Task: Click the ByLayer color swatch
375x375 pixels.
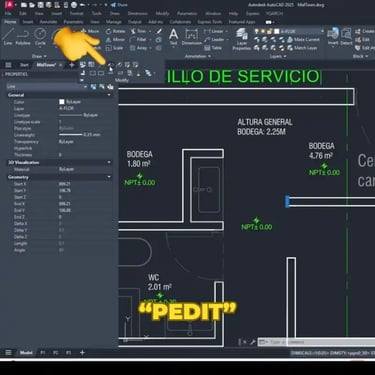Action: point(62,102)
